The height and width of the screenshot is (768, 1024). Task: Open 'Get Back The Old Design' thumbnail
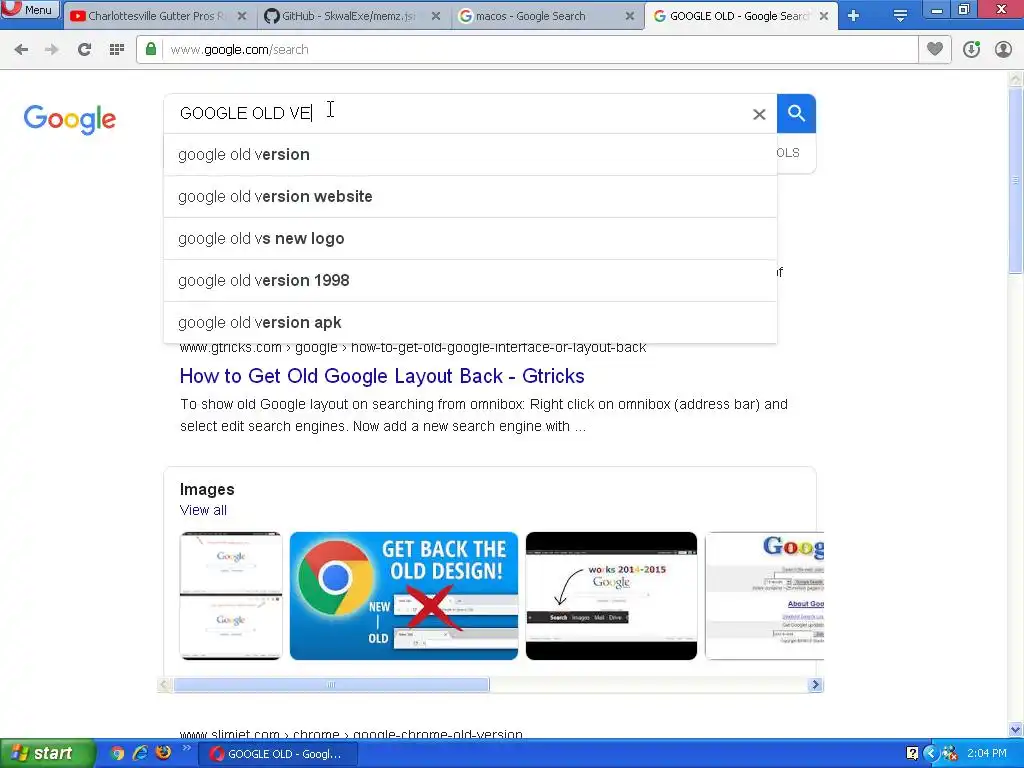click(x=404, y=596)
